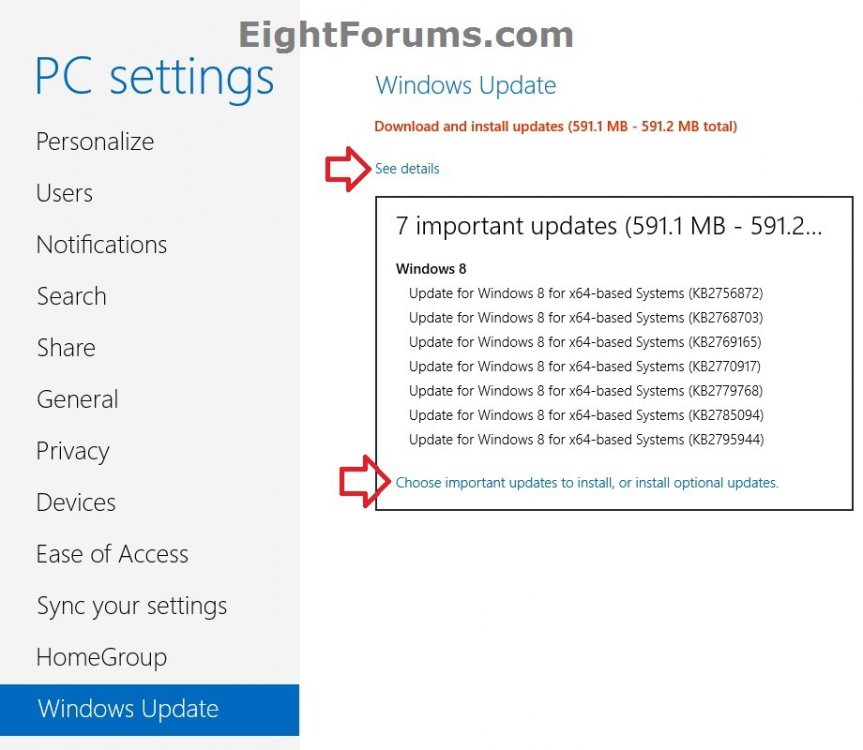This screenshot has height=750, width=863.
Task: Open Sync your settings
Action: [131, 606]
